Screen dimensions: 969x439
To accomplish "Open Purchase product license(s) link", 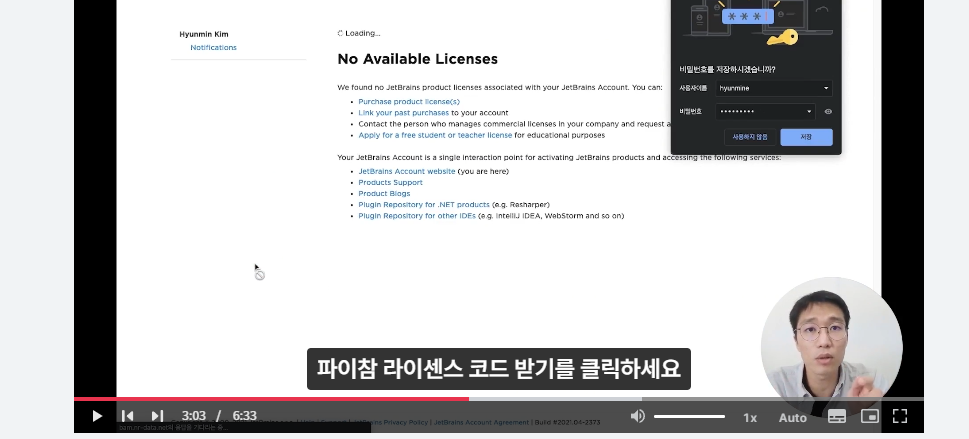I will click(409, 101).
